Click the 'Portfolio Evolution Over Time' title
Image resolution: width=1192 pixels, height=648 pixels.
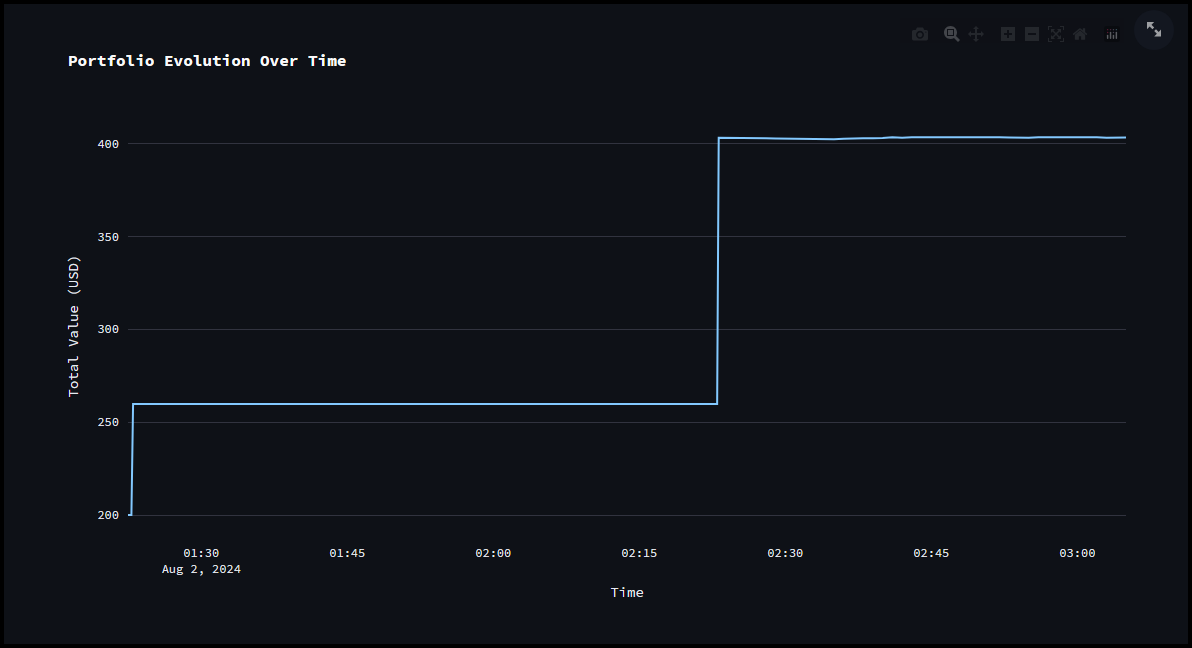tap(207, 61)
